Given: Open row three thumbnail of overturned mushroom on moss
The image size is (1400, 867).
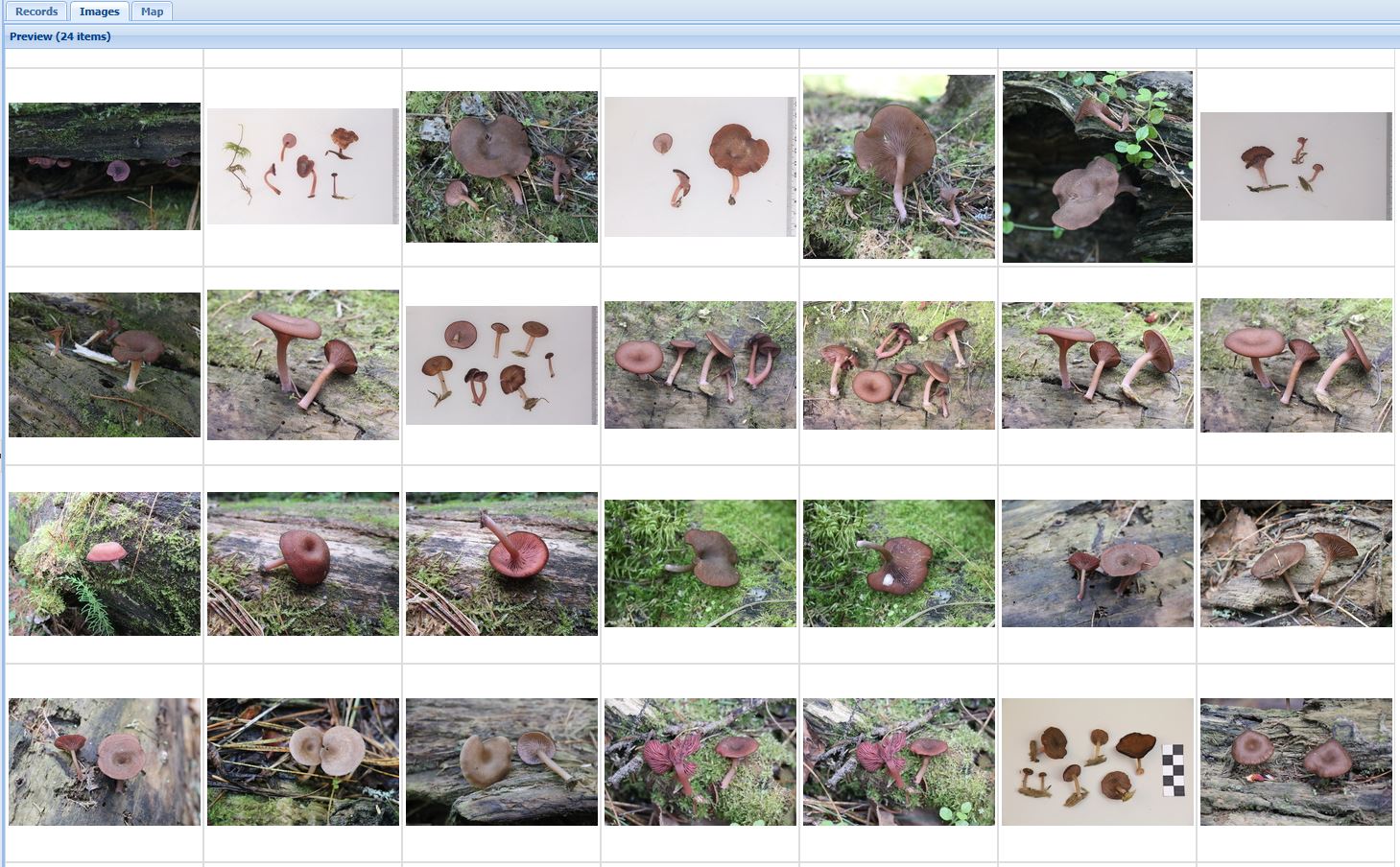Looking at the screenshot, I should pyautogui.click(x=899, y=563).
